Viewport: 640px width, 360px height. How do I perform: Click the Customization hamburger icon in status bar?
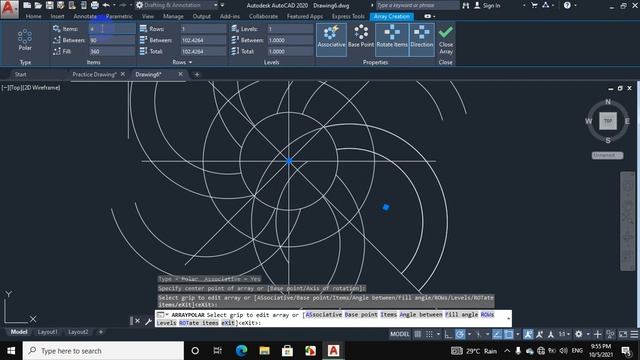click(634, 334)
